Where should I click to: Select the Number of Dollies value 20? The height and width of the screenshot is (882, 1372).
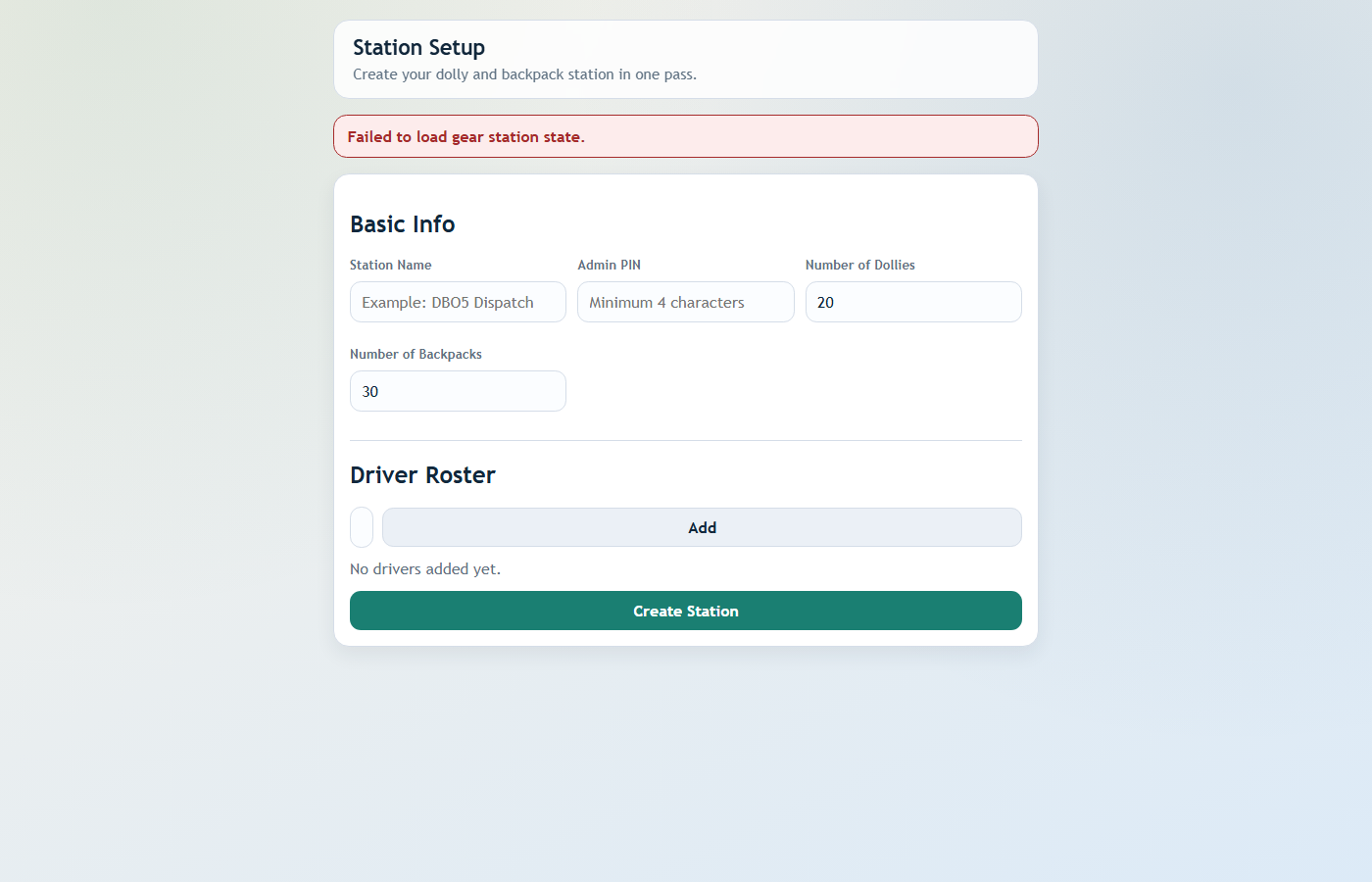(913, 302)
